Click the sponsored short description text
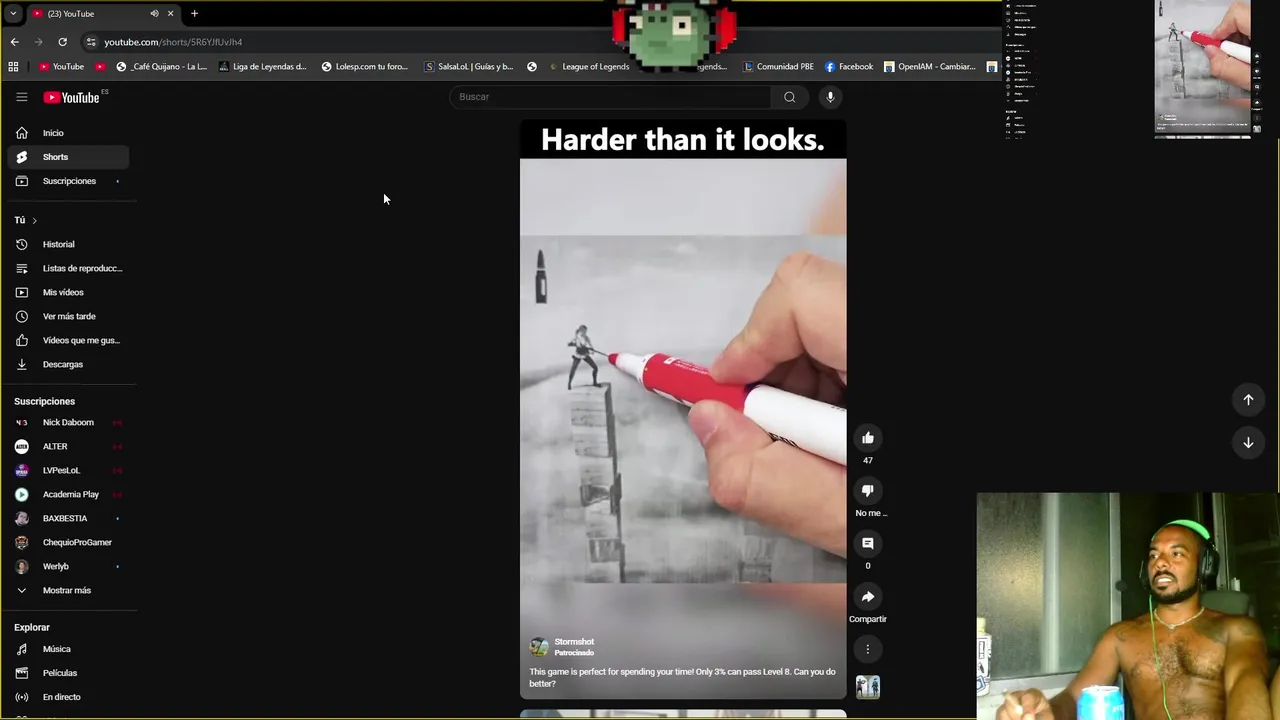Screen dimensions: 1280x720 [682, 678]
